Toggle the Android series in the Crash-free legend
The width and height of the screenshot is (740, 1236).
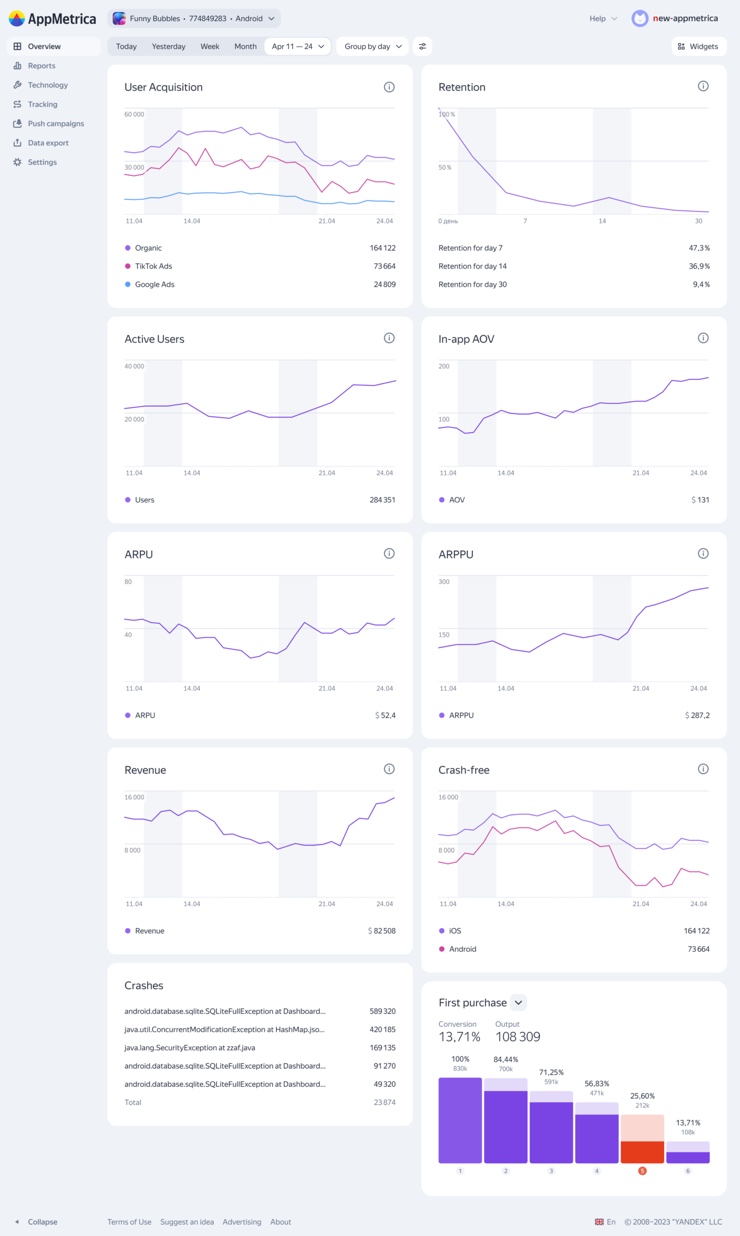pos(458,949)
